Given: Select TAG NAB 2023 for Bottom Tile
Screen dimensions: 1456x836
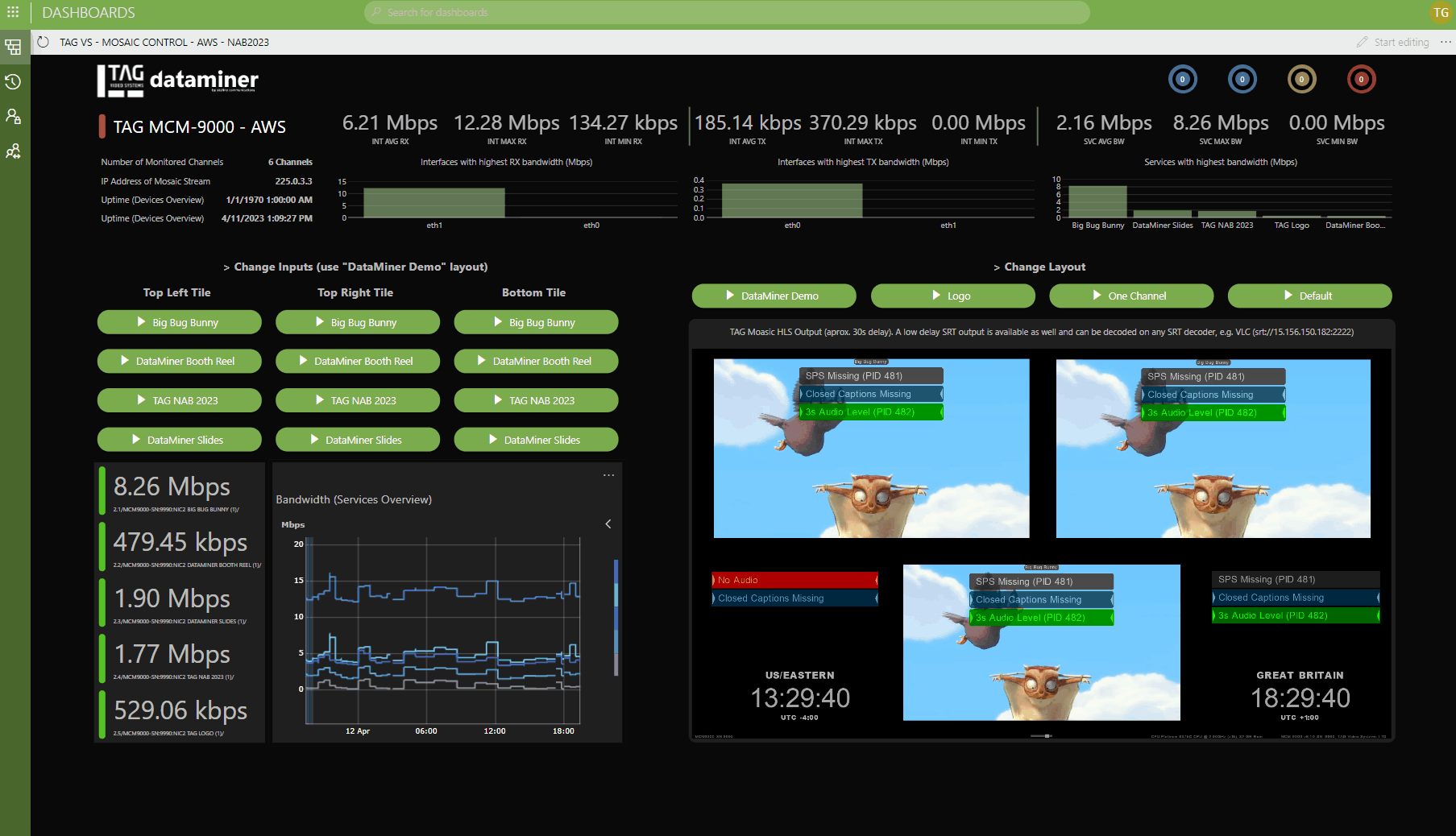Looking at the screenshot, I should (536, 400).
